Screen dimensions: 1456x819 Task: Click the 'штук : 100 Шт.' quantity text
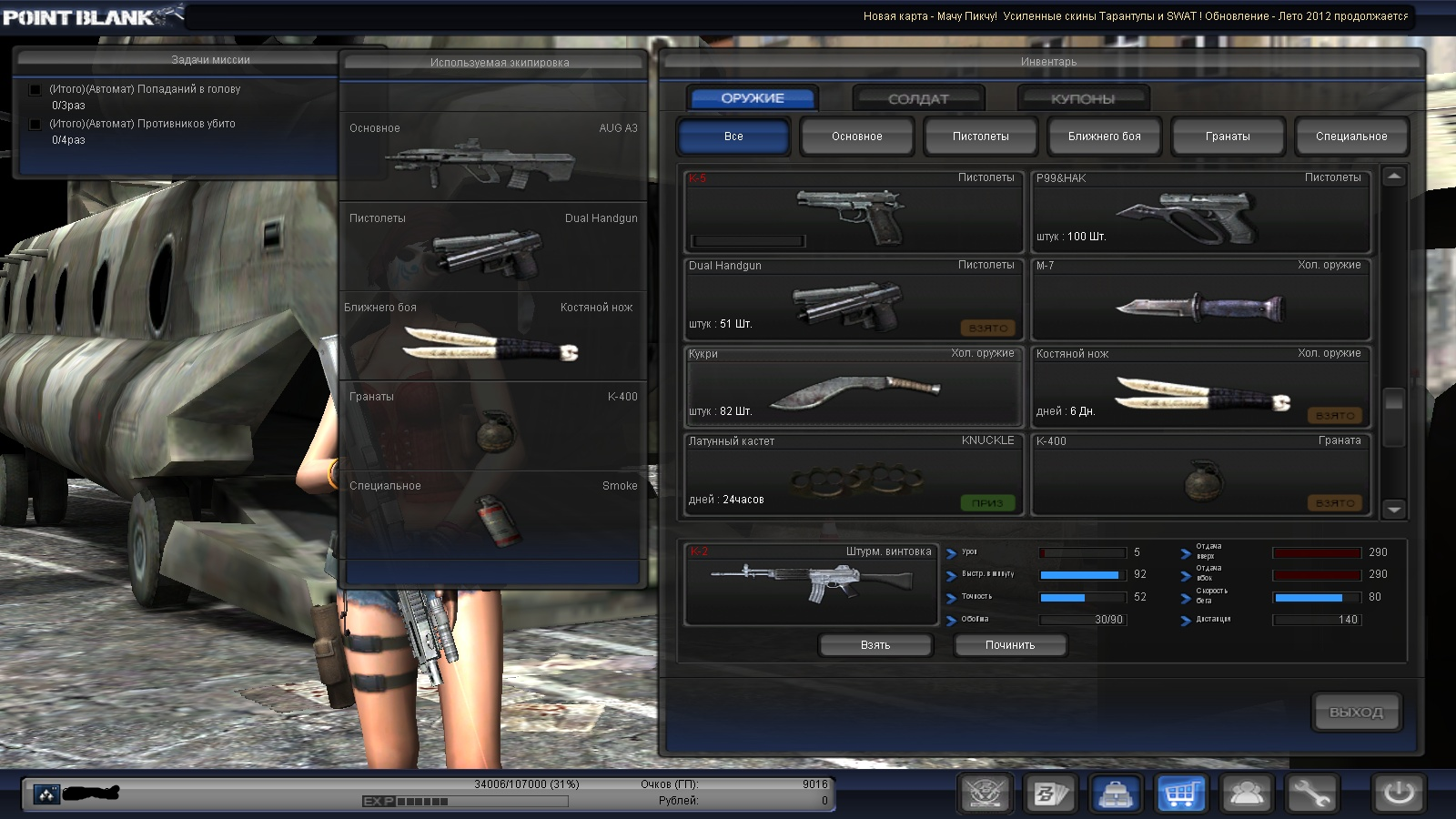tap(1071, 237)
